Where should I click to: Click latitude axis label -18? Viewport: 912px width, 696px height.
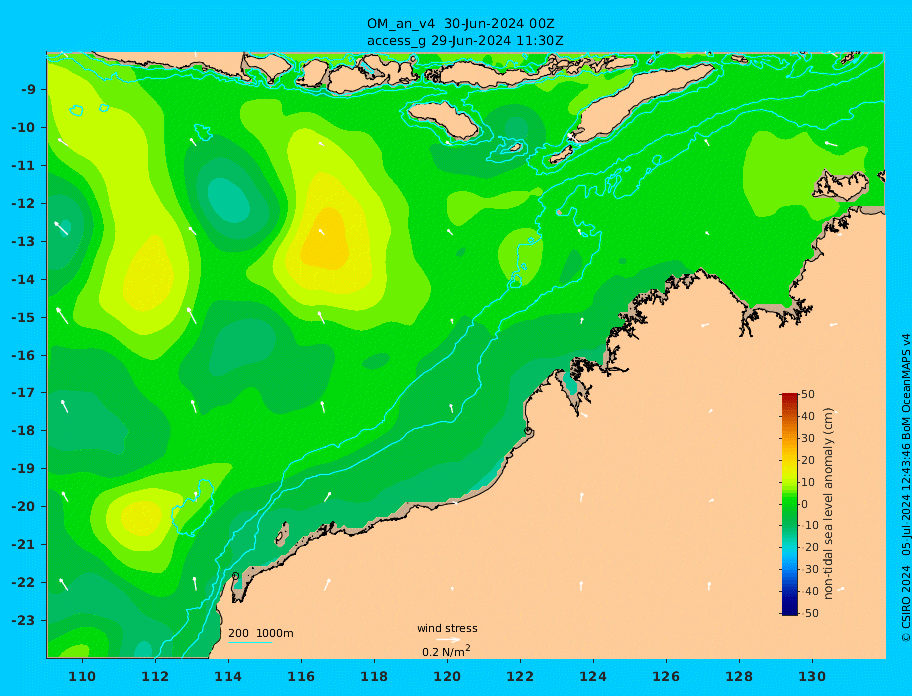24,431
